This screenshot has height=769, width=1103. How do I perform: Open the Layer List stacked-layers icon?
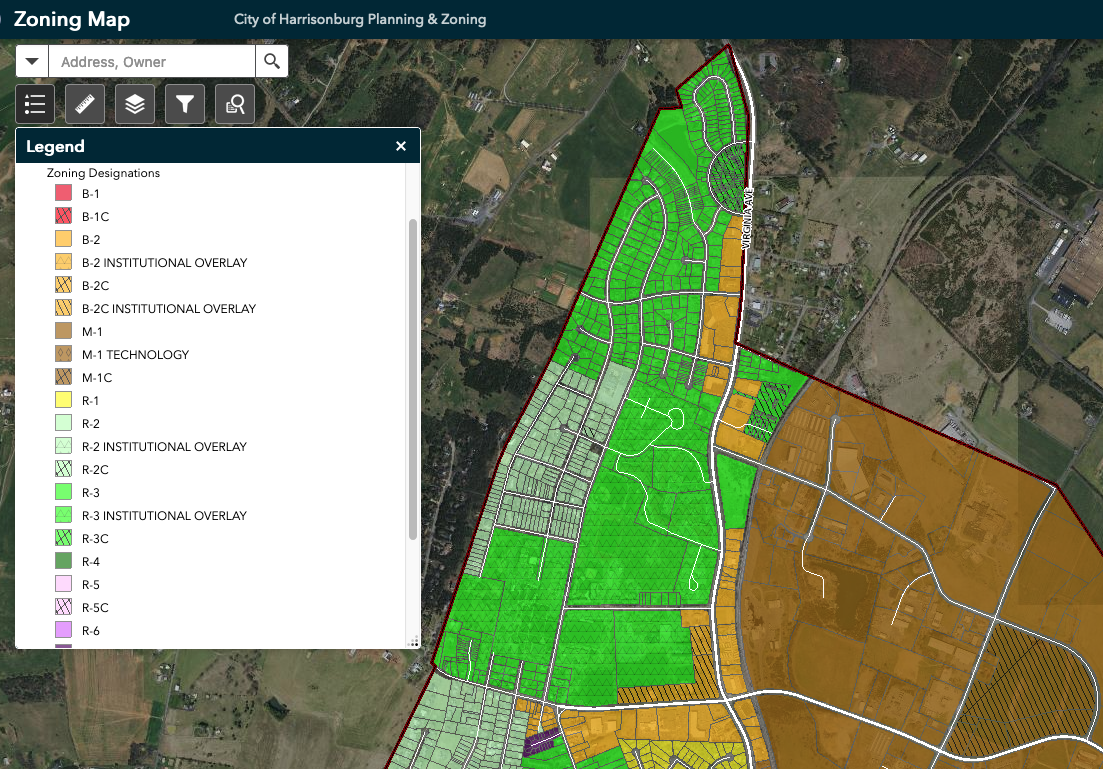point(135,104)
